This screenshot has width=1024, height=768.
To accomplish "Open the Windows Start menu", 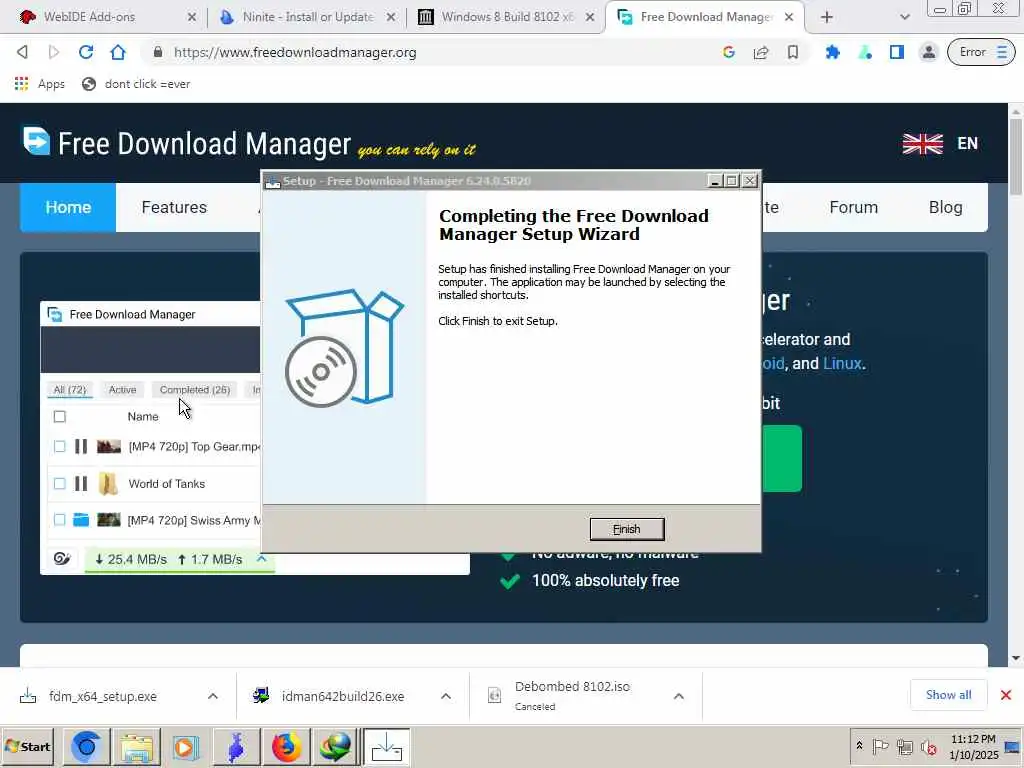I will coord(27,746).
